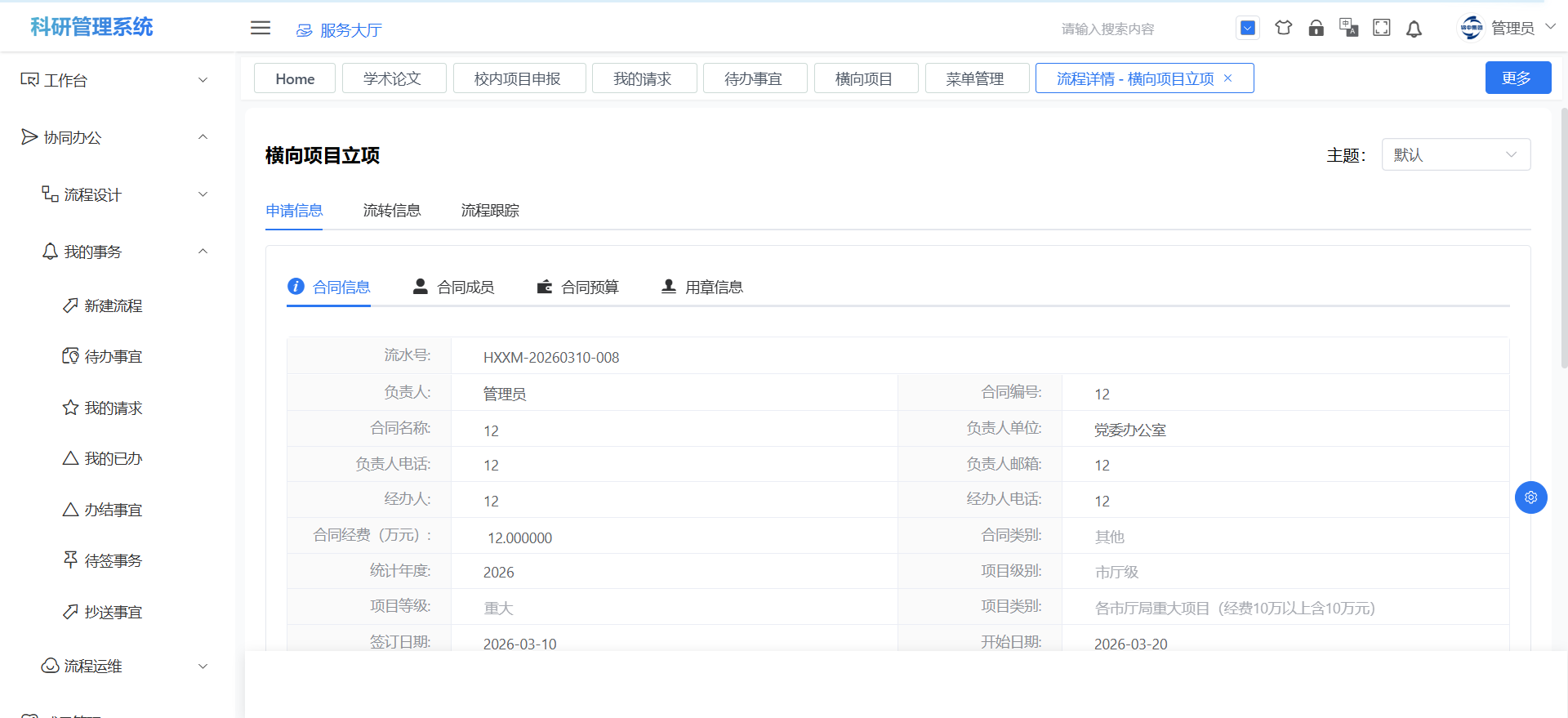Close the 流程详情 - 横向项目立项 tab
Screen dimensions: 1568x718
(x=1227, y=78)
